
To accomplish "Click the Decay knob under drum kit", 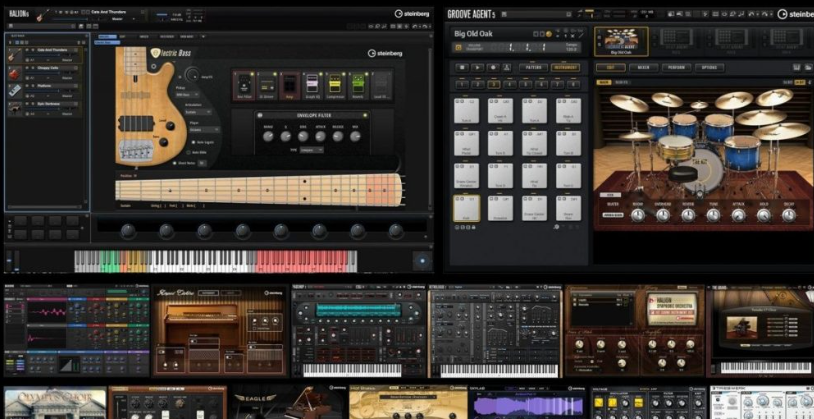I will pyautogui.click(x=789, y=215).
